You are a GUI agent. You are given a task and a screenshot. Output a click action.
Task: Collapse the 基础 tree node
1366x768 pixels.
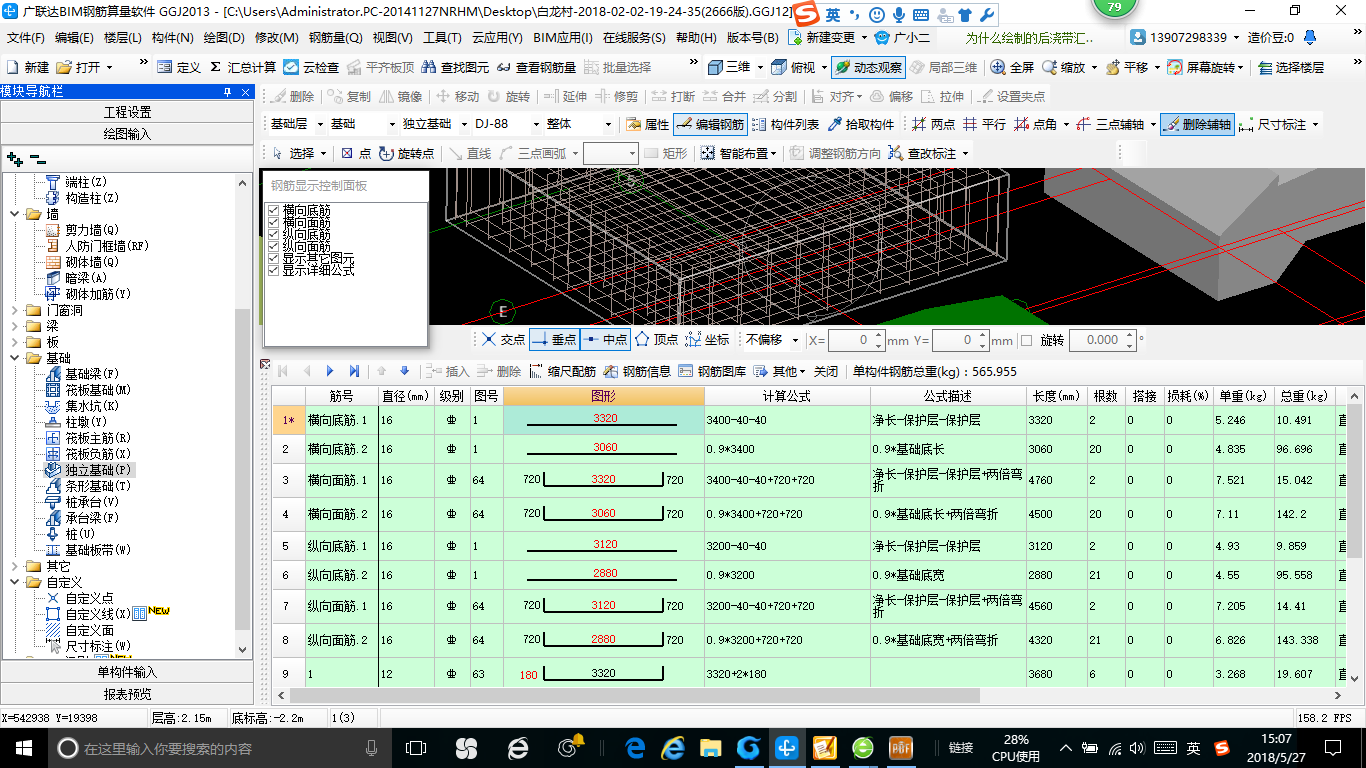tap(14, 358)
